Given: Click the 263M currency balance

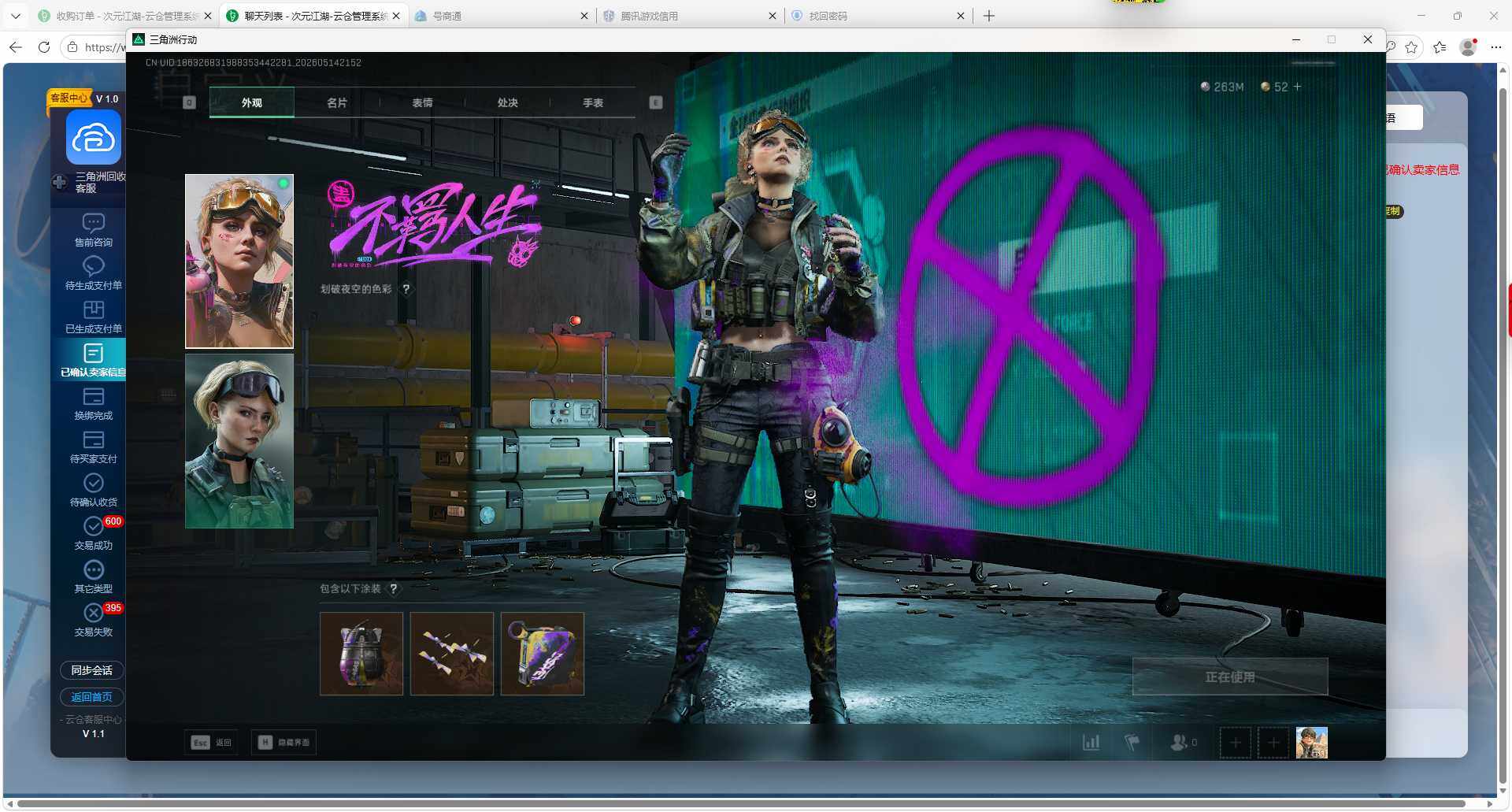Looking at the screenshot, I should 1222,87.
